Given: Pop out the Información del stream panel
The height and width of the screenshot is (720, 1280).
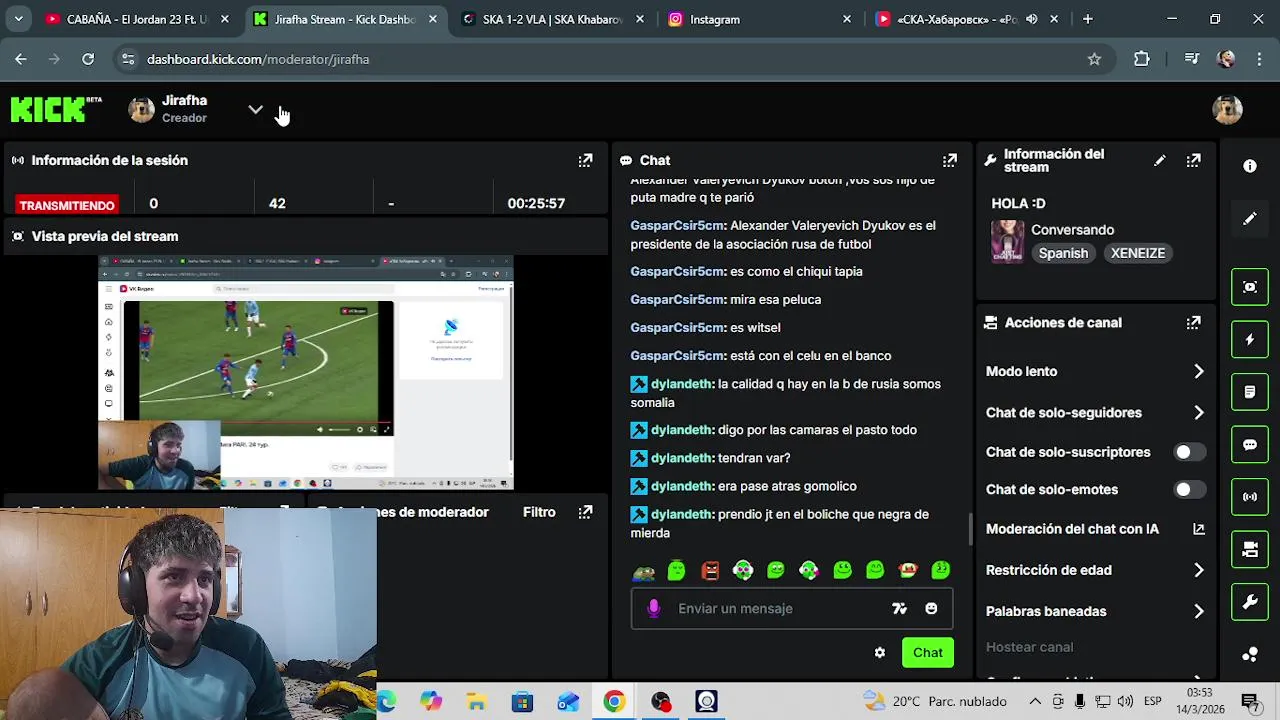Looking at the screenshot, I should point(1194,160).
